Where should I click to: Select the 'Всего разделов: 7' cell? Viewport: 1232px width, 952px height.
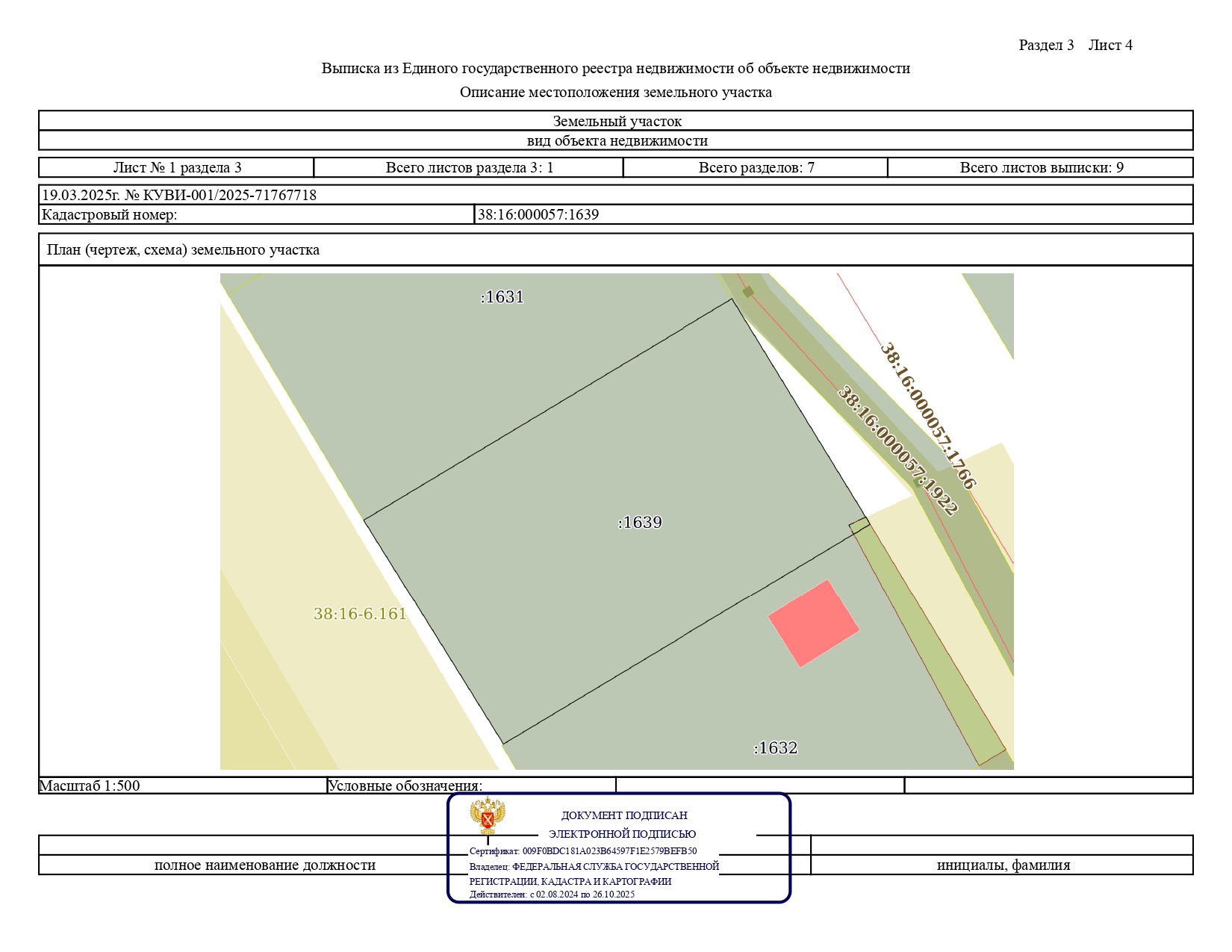[756, 168]
